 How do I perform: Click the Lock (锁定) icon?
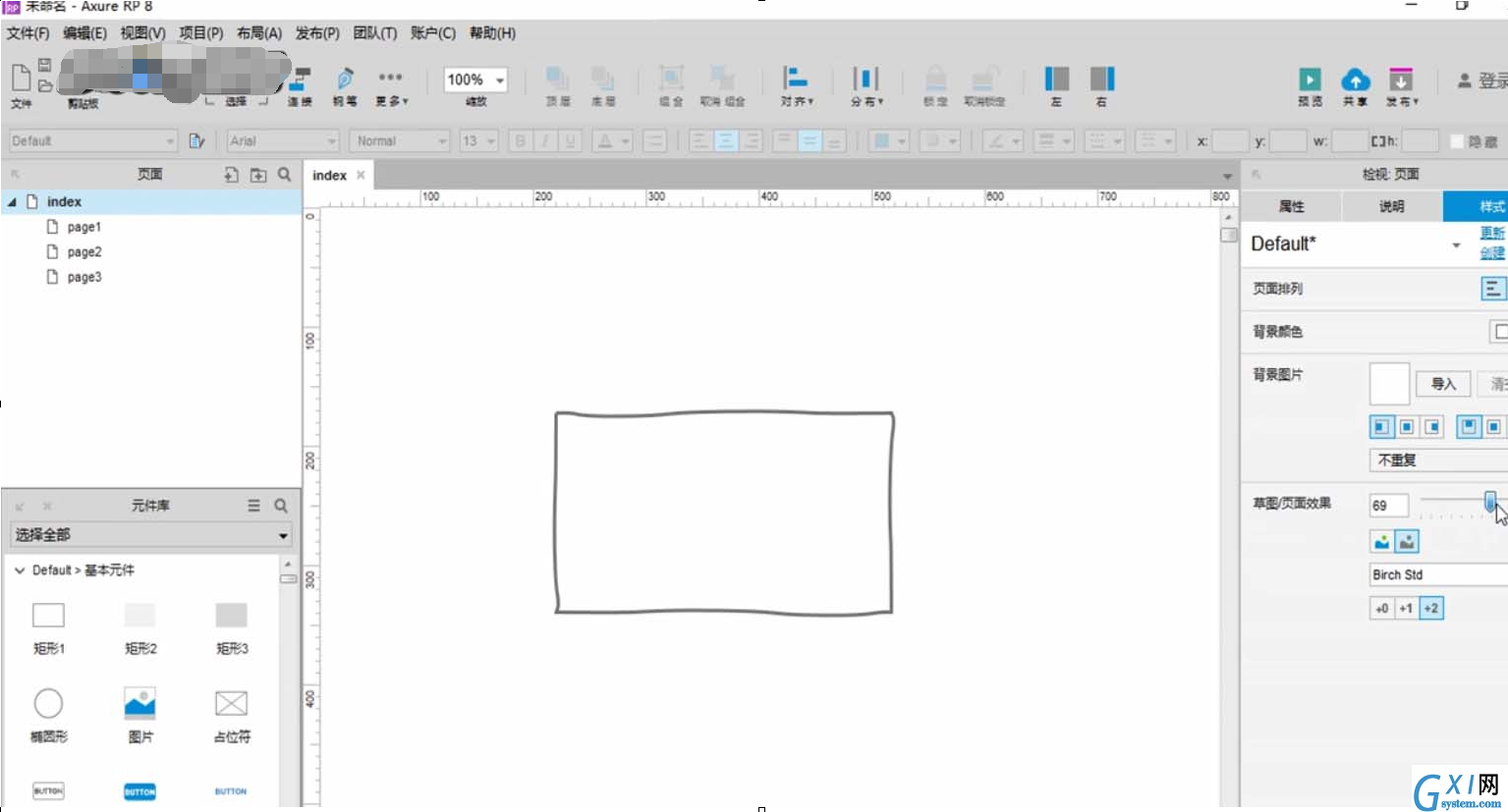tap(935, 79)
